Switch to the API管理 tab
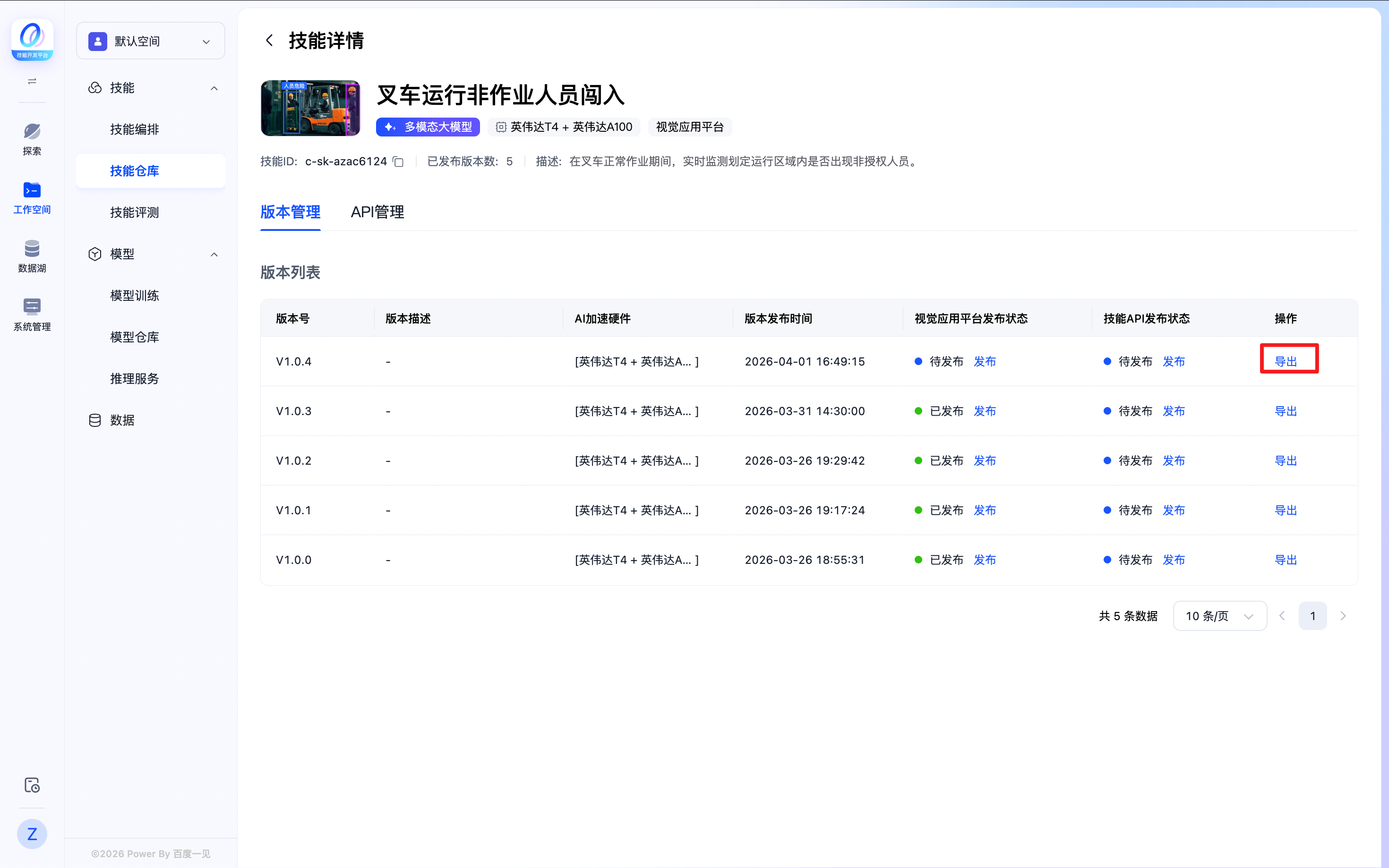 (x=377, y=213)
